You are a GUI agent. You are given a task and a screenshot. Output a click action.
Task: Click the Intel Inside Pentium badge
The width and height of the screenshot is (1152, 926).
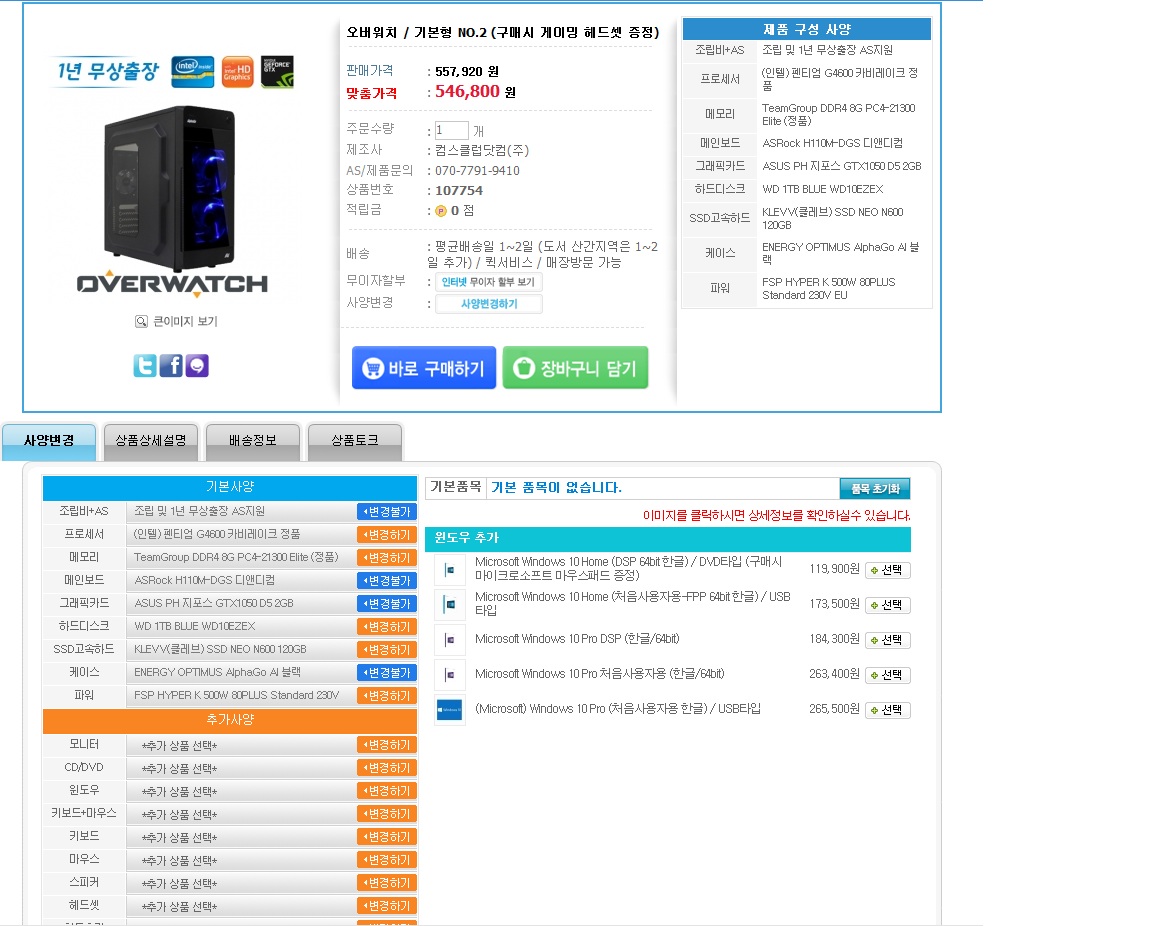(x=192, y=72)
